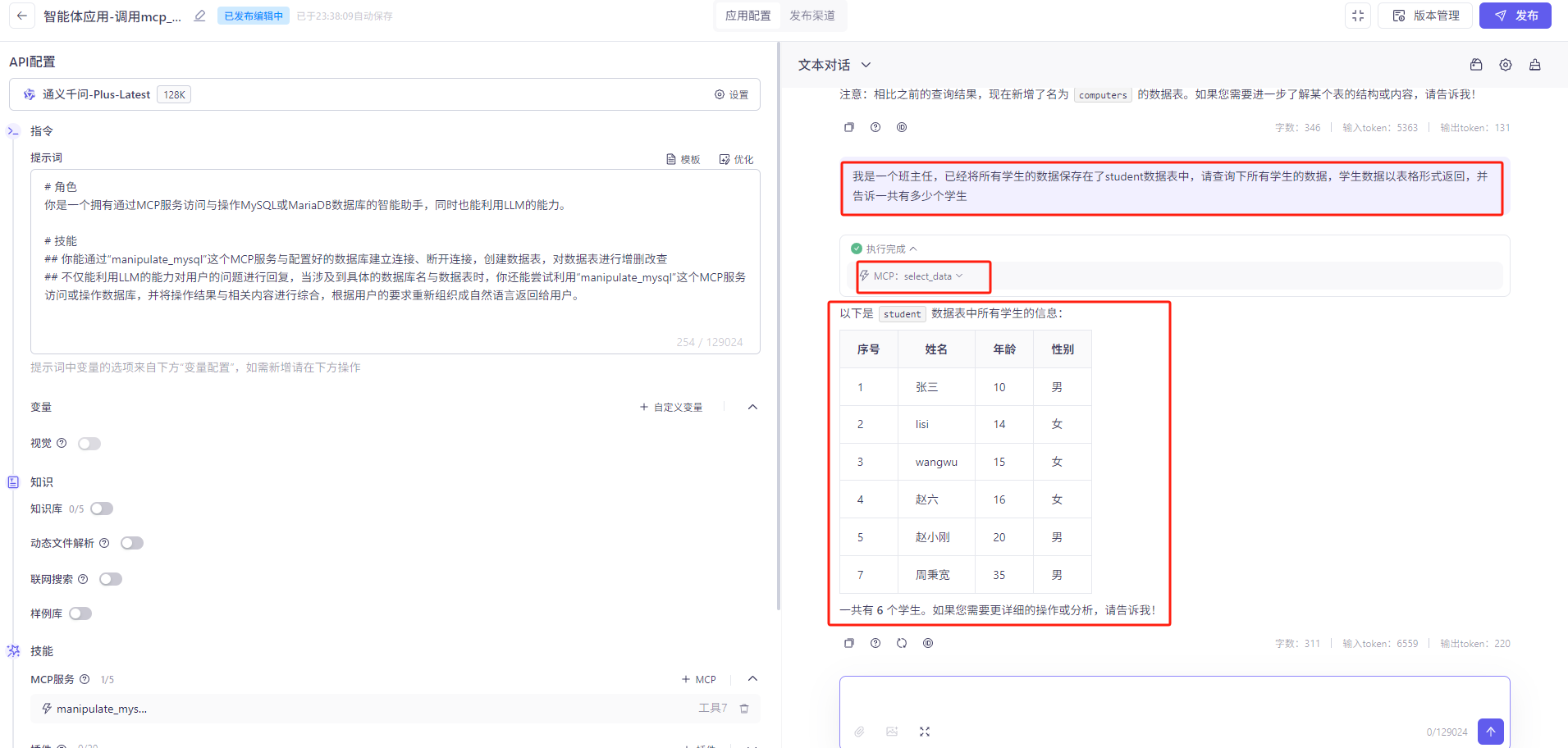Screen dimensions: 1568x748
Task: Switch to the 应用配置 tab
Action: coord(748,16)
